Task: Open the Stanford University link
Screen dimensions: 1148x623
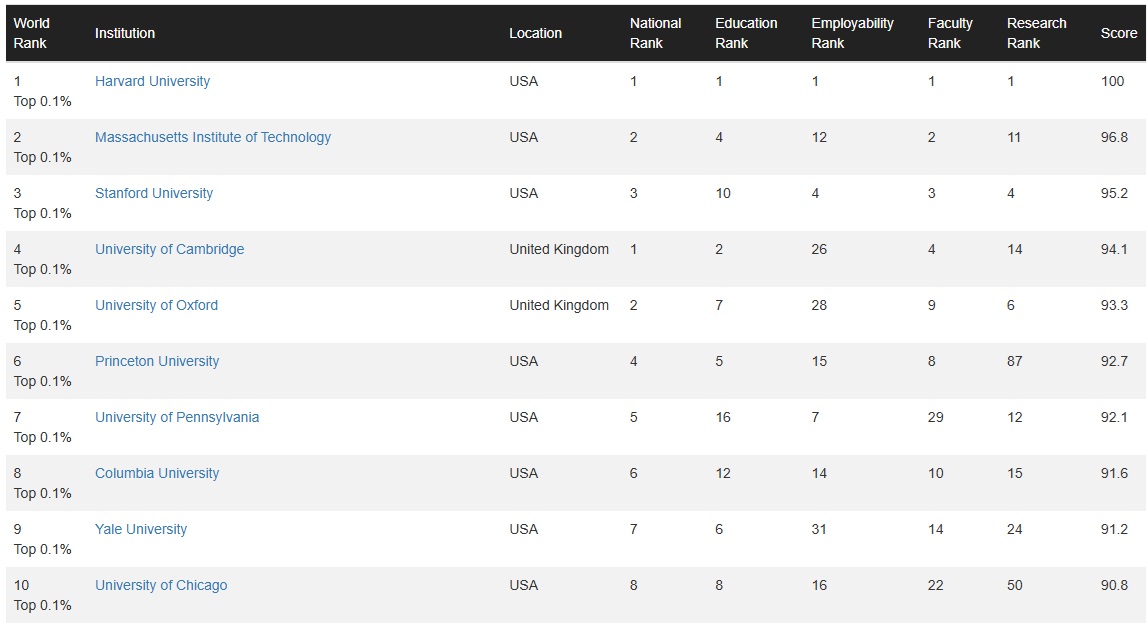Action: [x=154, y=193]
